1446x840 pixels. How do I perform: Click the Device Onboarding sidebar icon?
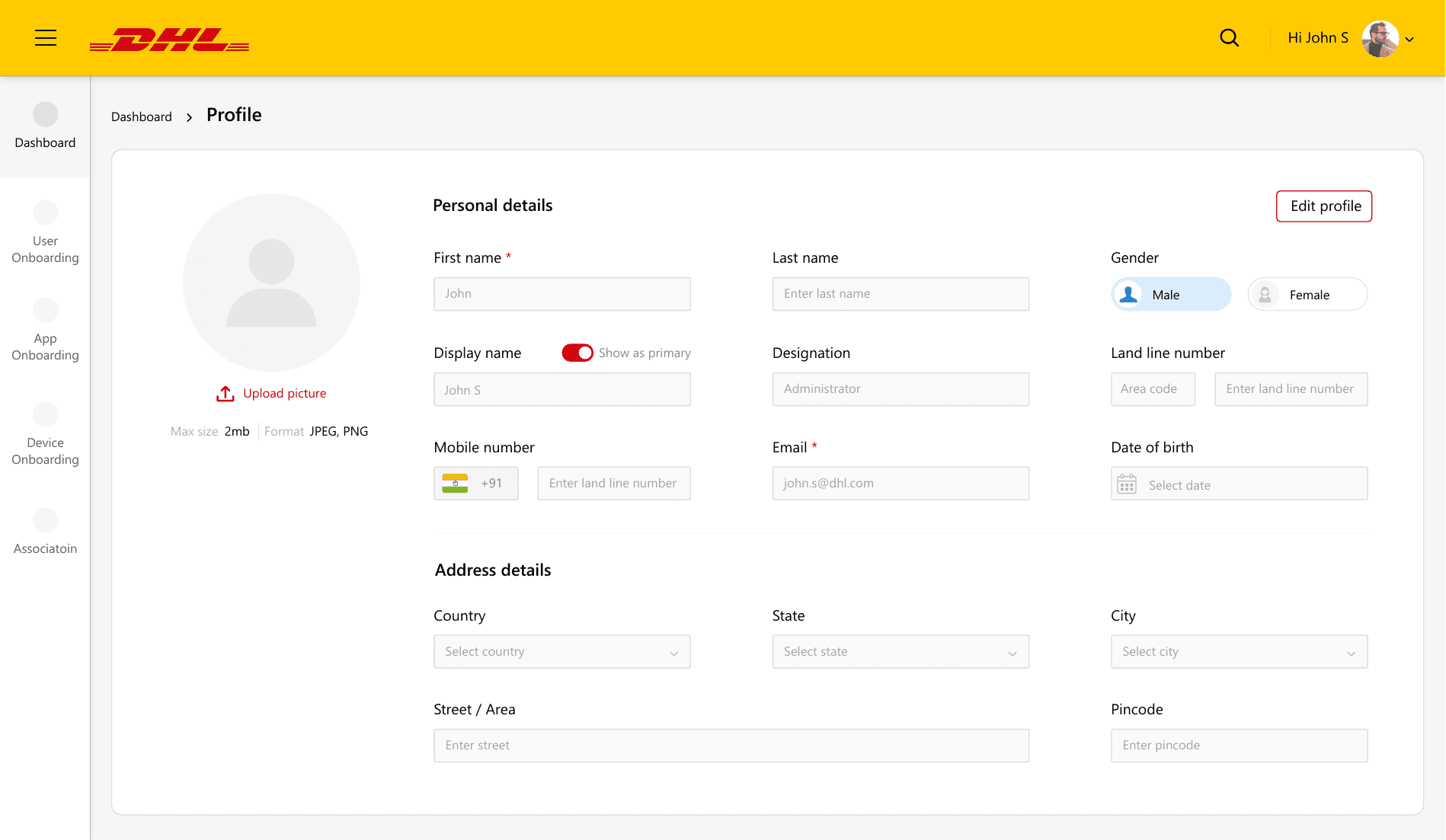[x=46, y=414]
